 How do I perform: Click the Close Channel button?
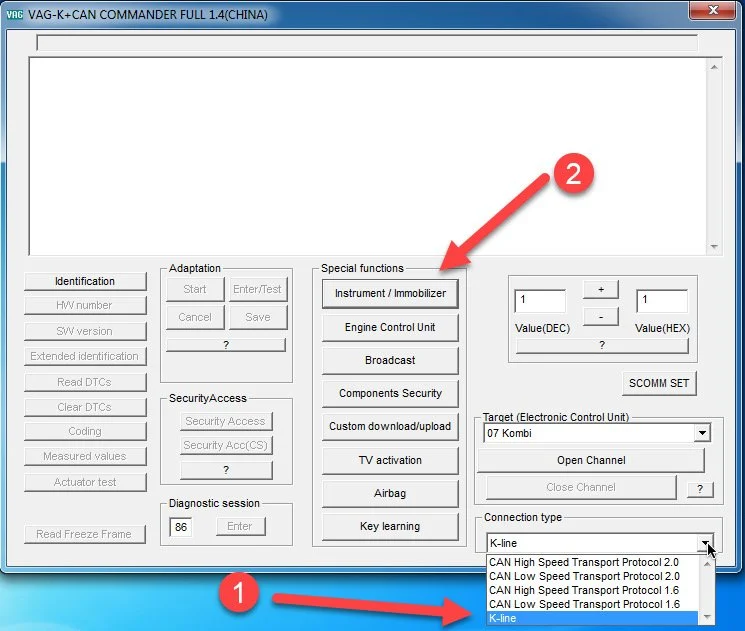pyautogui.click(x=581, y=488)
